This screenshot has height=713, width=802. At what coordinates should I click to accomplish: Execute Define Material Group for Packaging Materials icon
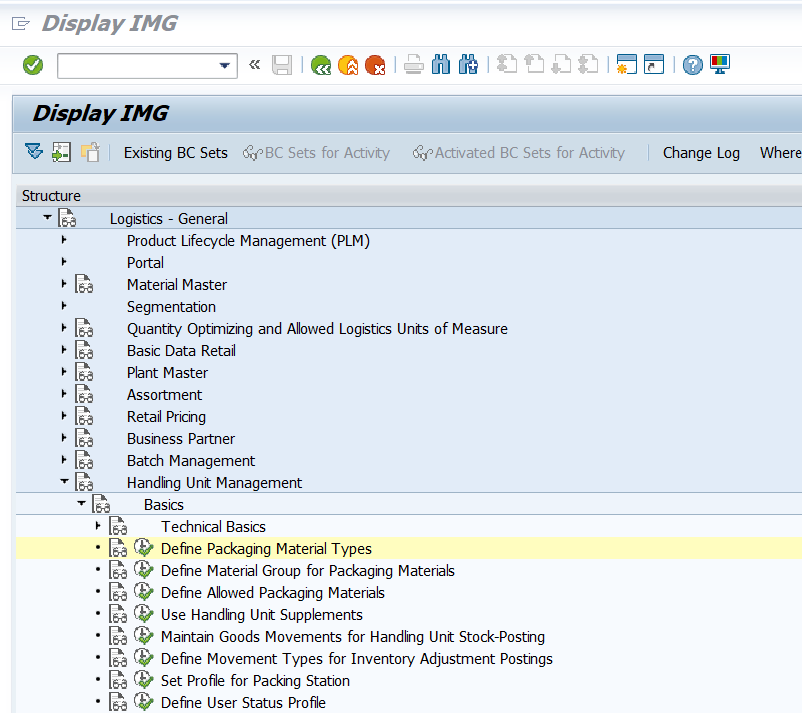point(144,570)
